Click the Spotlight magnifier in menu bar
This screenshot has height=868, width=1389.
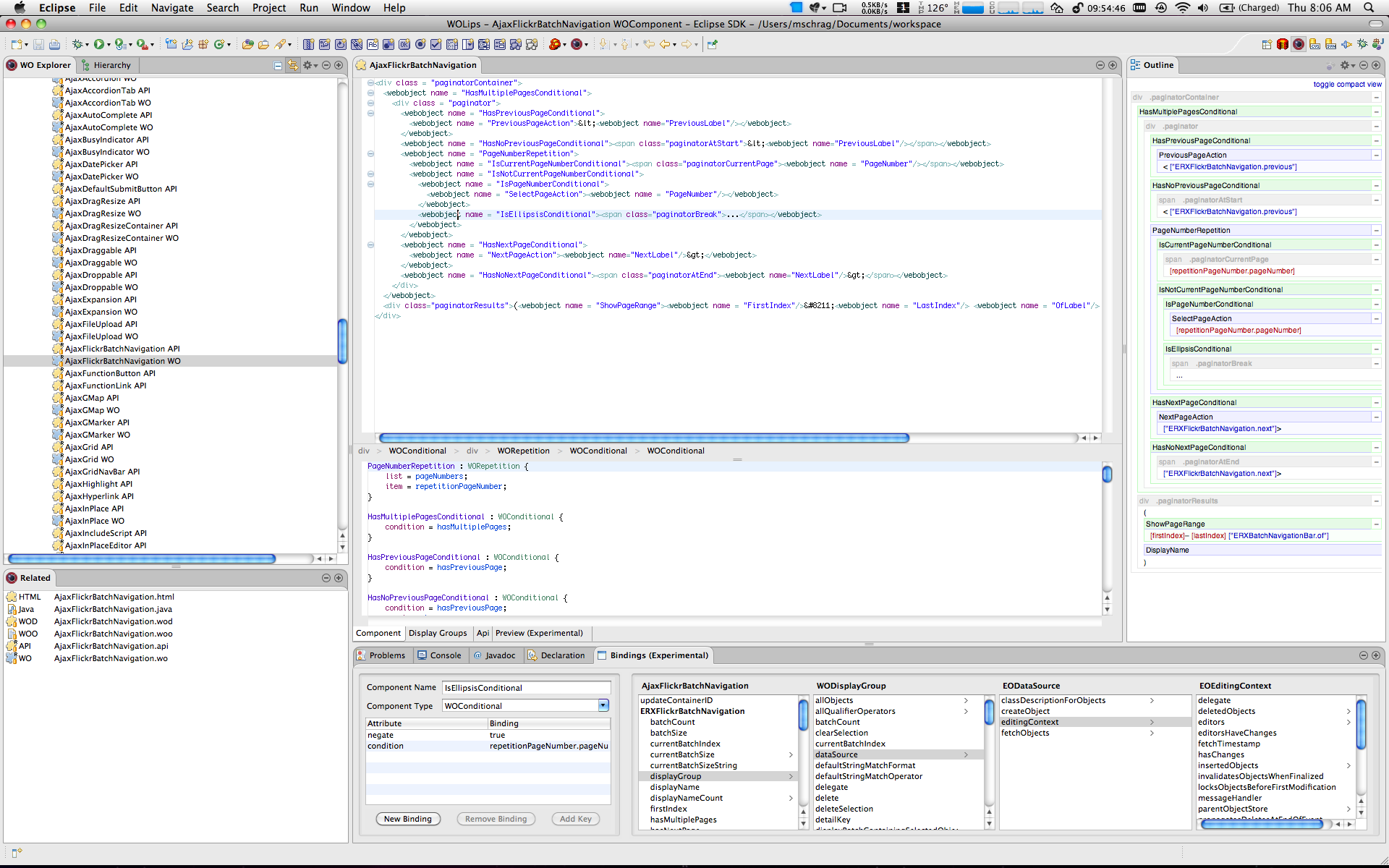tap(1369, 8)
